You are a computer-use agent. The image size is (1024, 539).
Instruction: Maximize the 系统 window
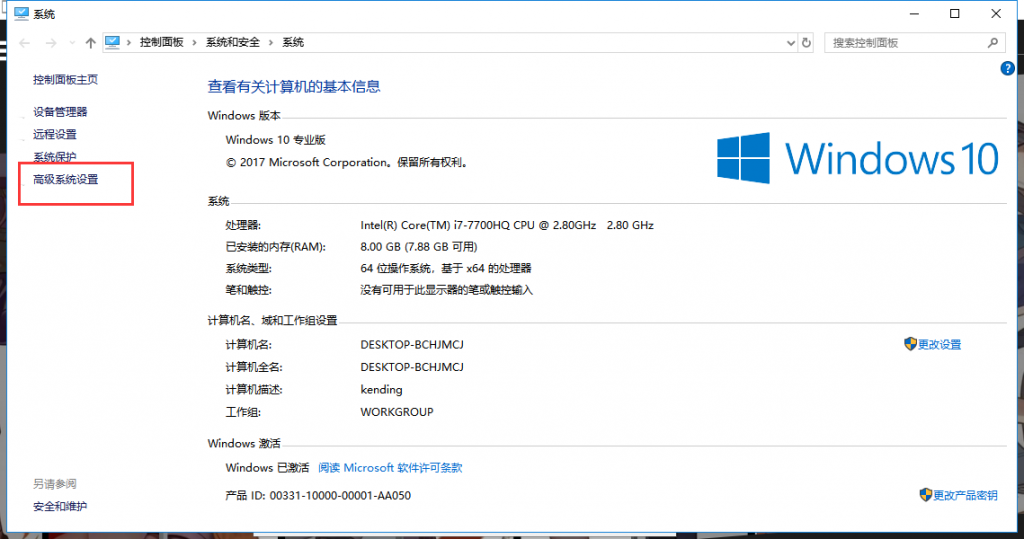tap(955, 14)
